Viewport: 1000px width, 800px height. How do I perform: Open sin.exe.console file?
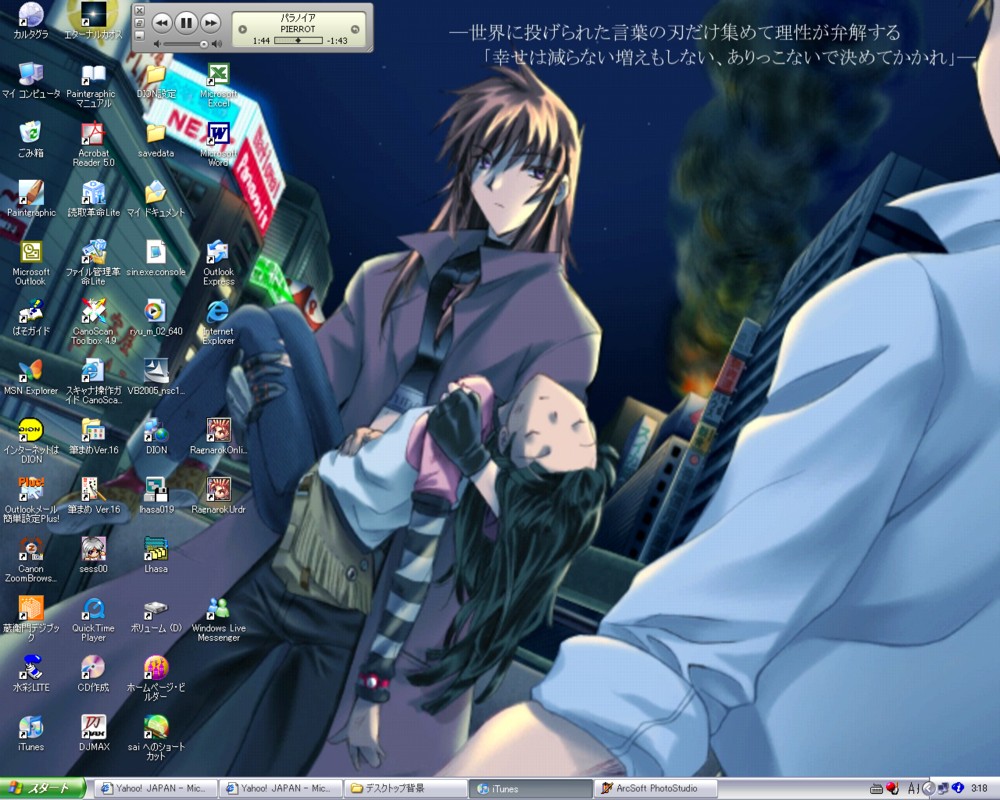tap(156, 258)
